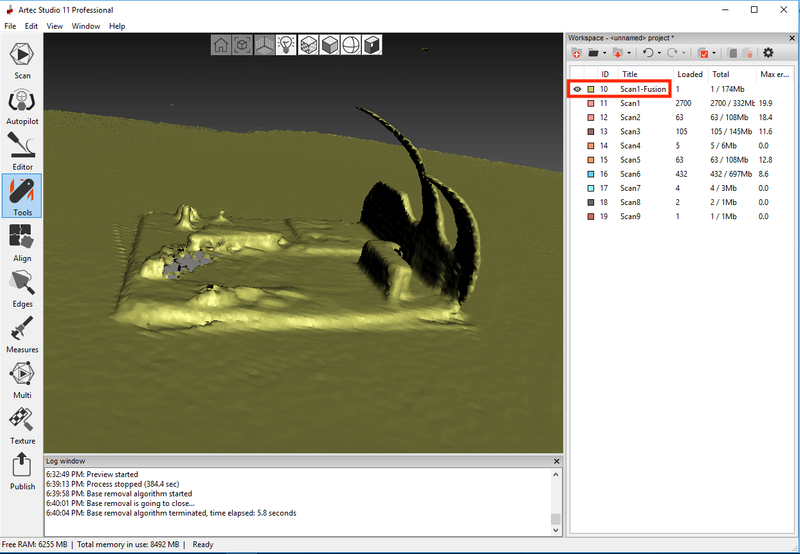Toggle the grid planes display button
800x554 pixels.
point(264,45)
